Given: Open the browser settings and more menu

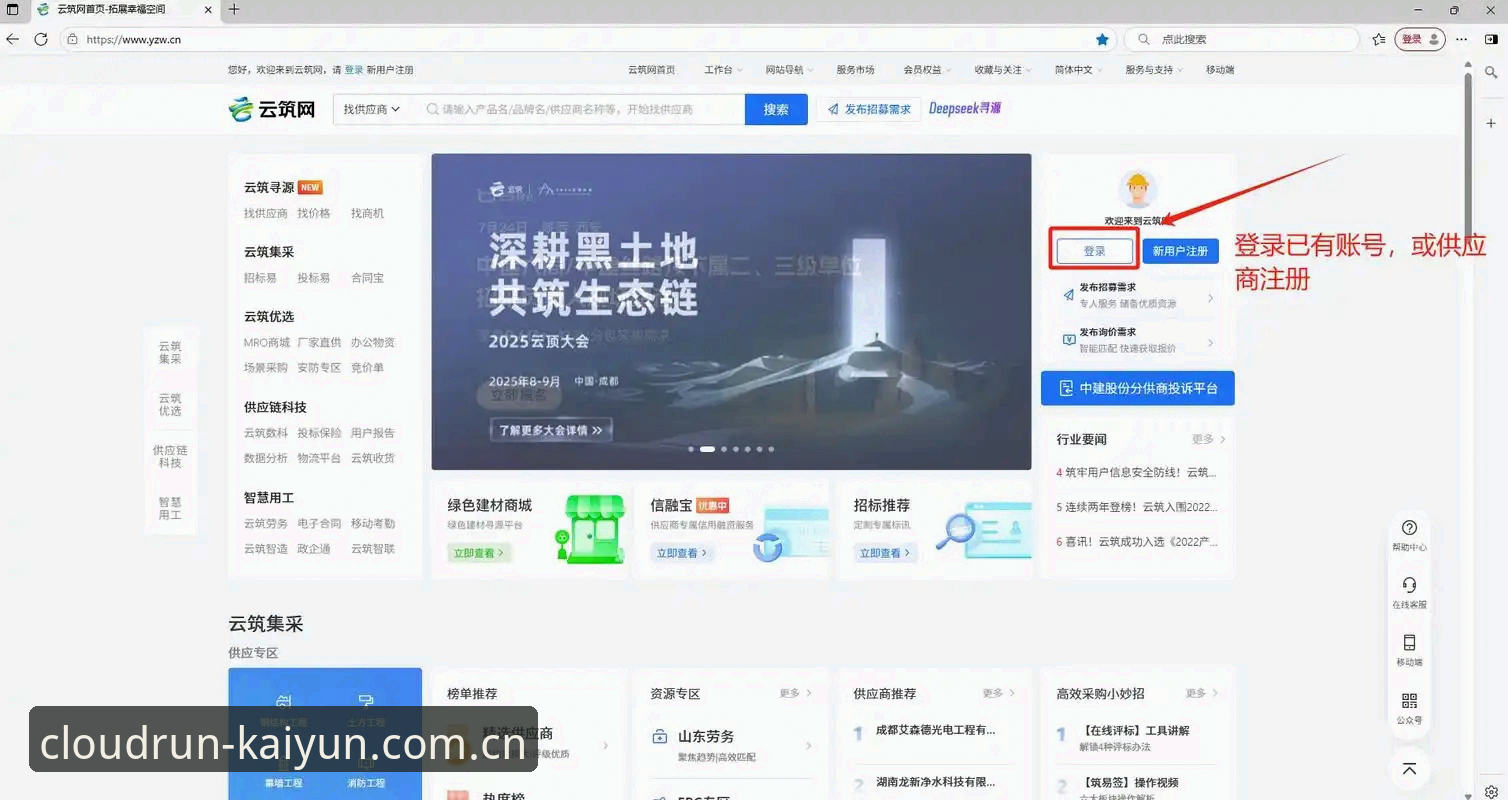Looking at the screenshot, I should point(1462,39).
